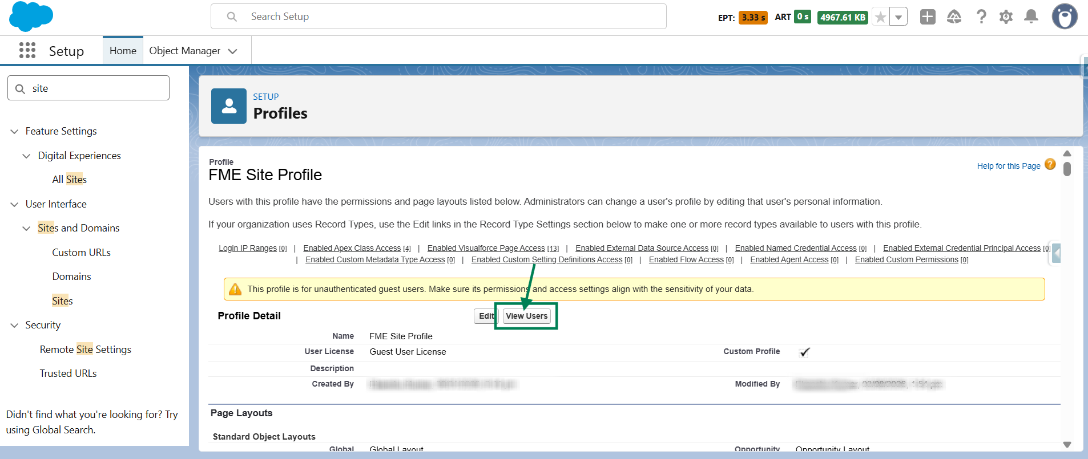Click the Guest User License value
Viewport: 1088px width, 459px height.
[408, 352]
